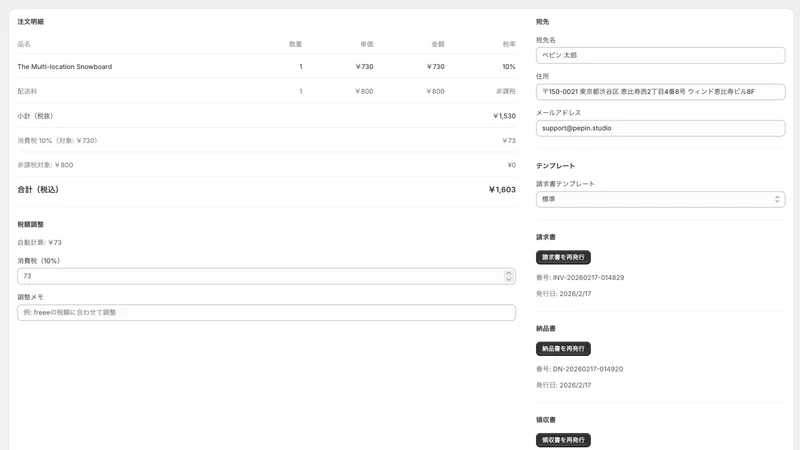Click the メールアドレス input field

click(660, 128)
